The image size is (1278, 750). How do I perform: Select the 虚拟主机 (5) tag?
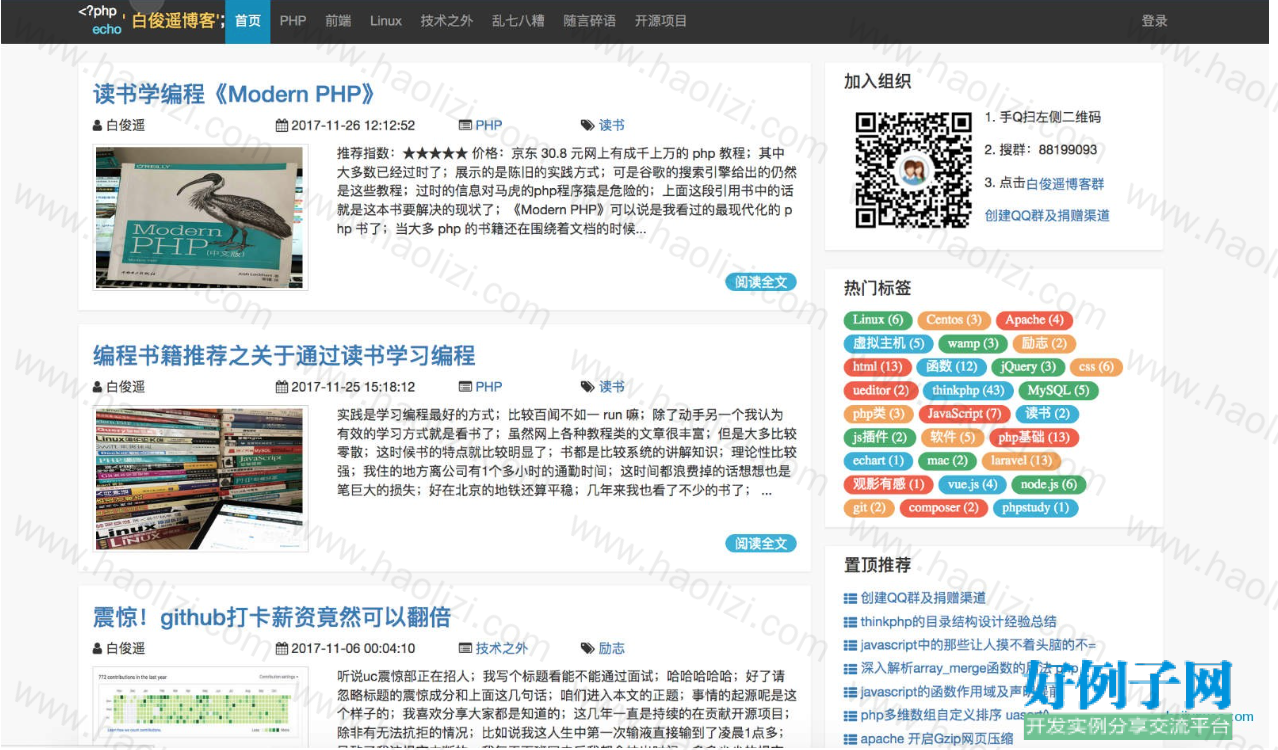tap(888, 343)
